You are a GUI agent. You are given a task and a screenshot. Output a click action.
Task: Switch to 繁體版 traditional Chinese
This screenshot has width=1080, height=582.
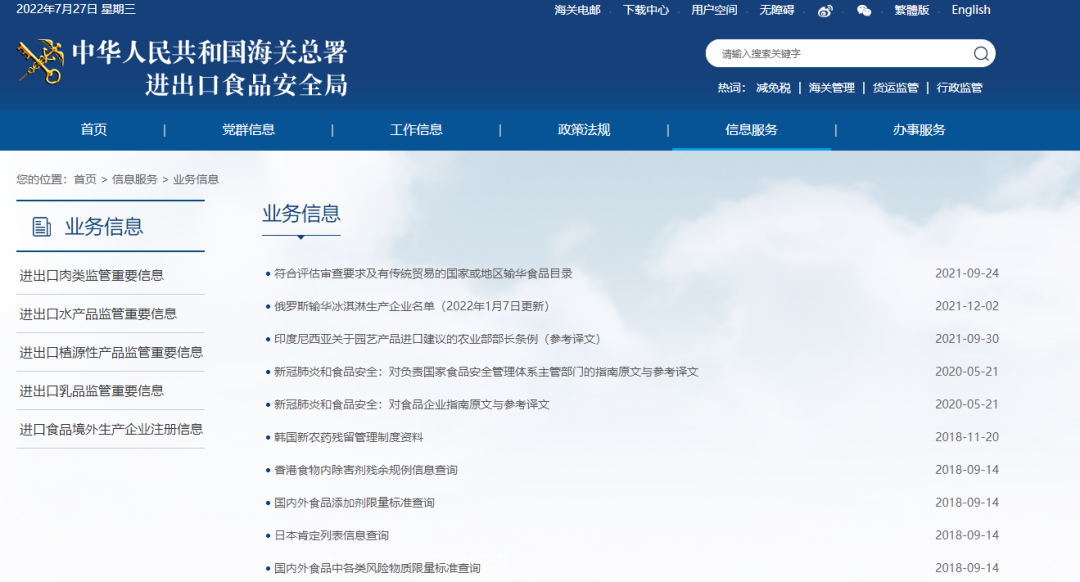click(911, 10)
